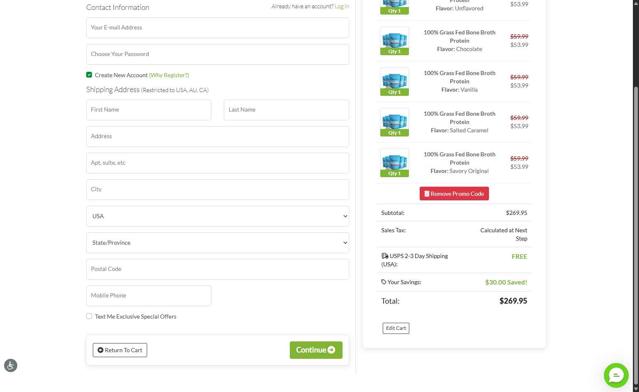Viewport: 639px width, 392px height.
Task: Click the USPS shipping truck icon
Action: (x=385, y=256)
